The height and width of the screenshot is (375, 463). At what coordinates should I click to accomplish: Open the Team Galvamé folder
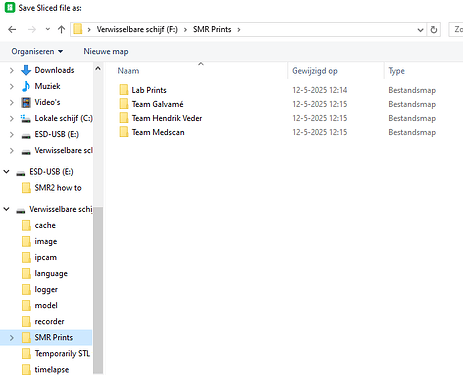[x=157, y=104]
